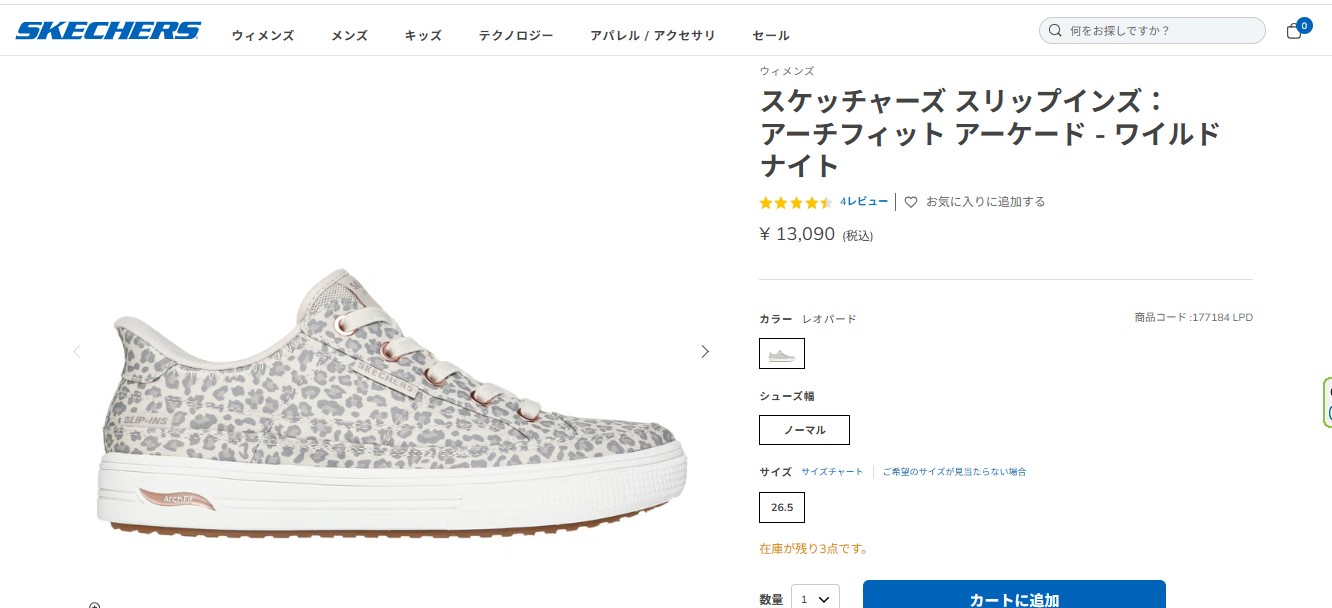Open the サイズチャート link
The height and width of the screenshot is (608, 1332).
click(832, 471)
